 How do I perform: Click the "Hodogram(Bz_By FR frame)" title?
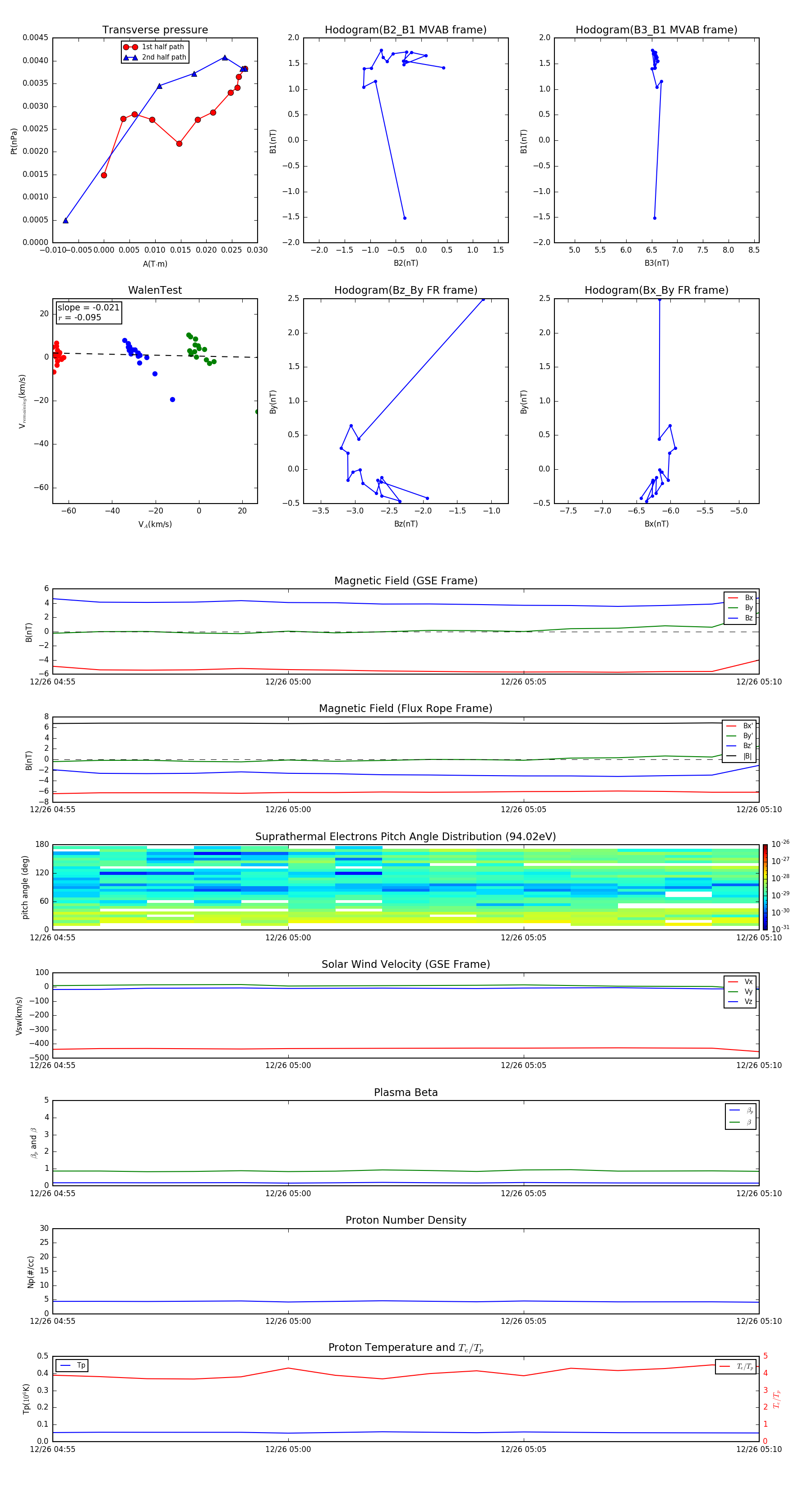point(405,290)
